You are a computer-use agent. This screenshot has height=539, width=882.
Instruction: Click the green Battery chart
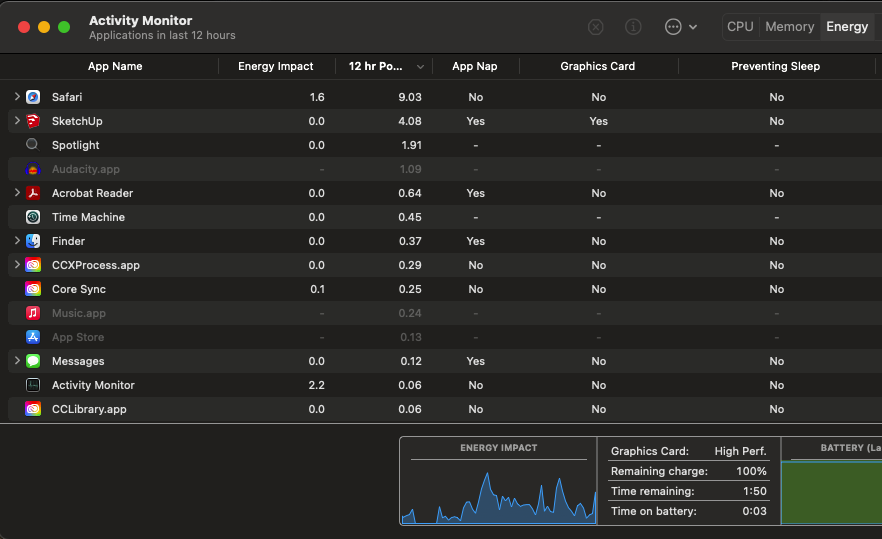point(832,492)
